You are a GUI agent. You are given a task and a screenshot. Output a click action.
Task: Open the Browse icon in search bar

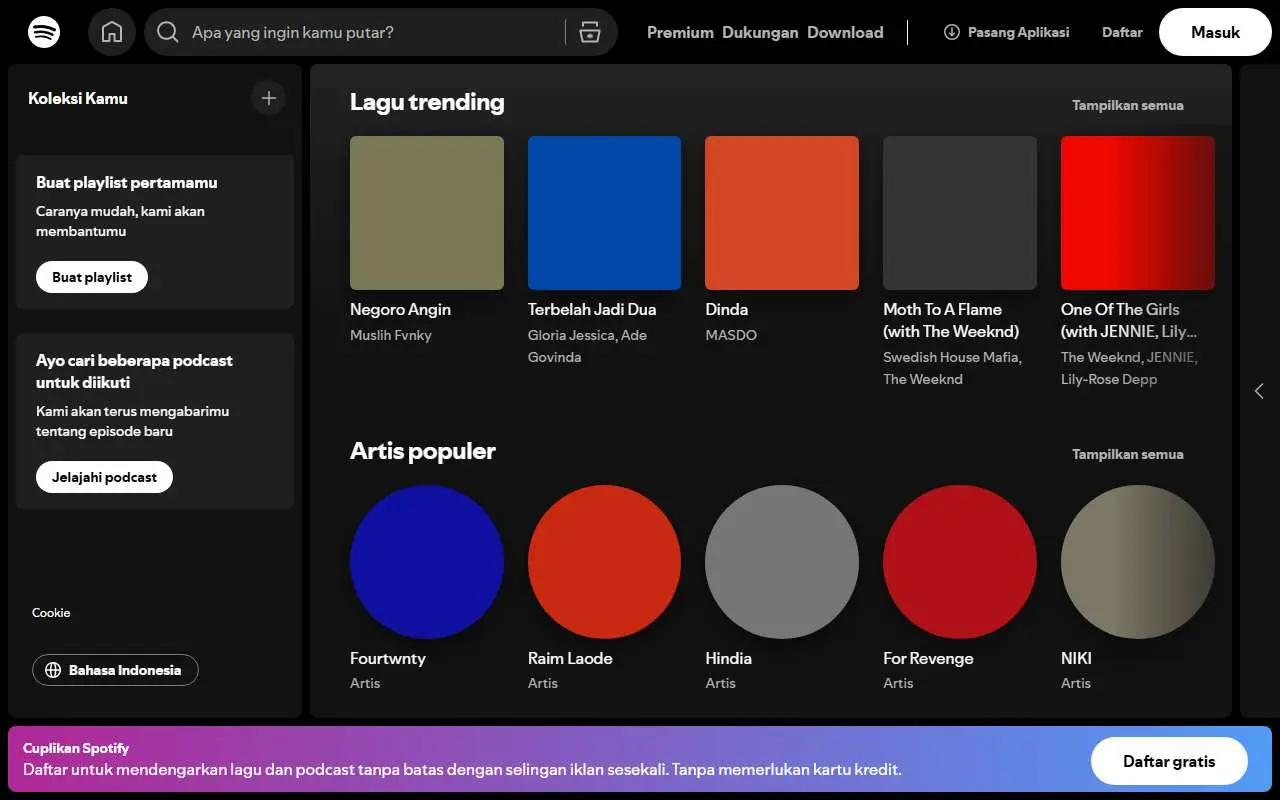point(590,32)
